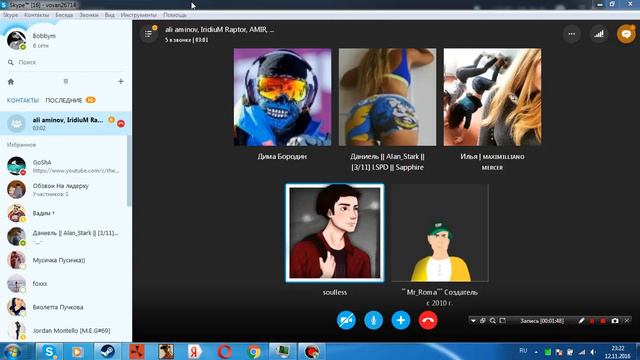Click the contact list vertical scrollbar

coord(129,171)
